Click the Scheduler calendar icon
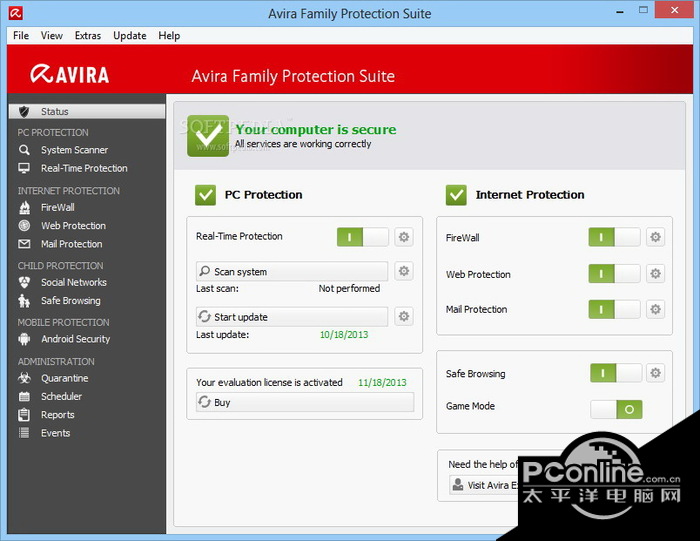 pos(24,396)
